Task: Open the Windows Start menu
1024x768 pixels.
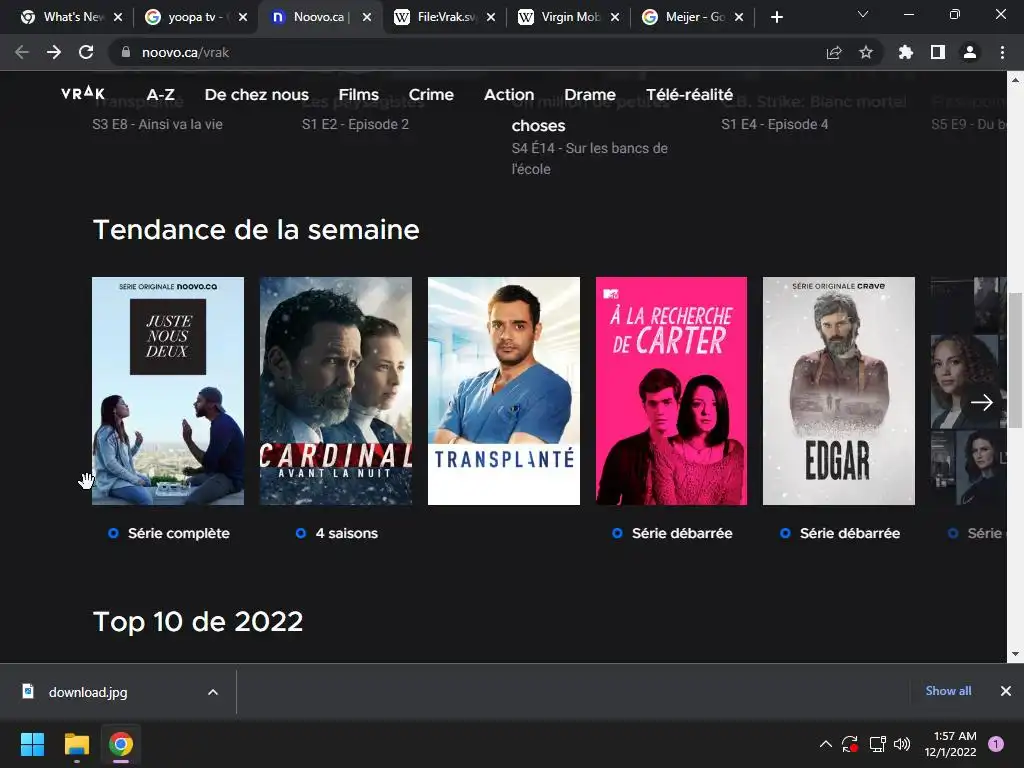Action: click(32, 744)
